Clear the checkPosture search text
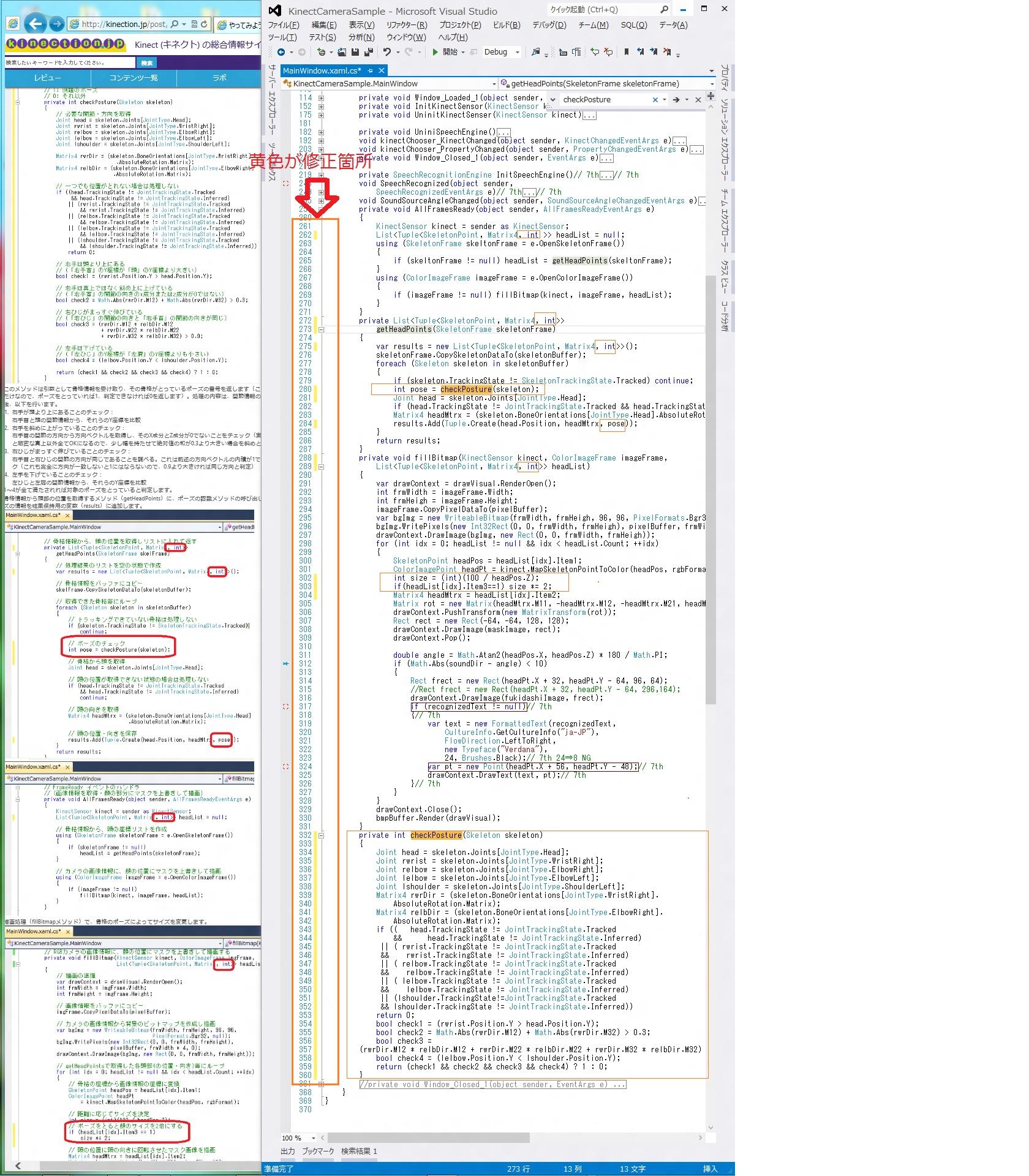 click(x=655, y=99)
